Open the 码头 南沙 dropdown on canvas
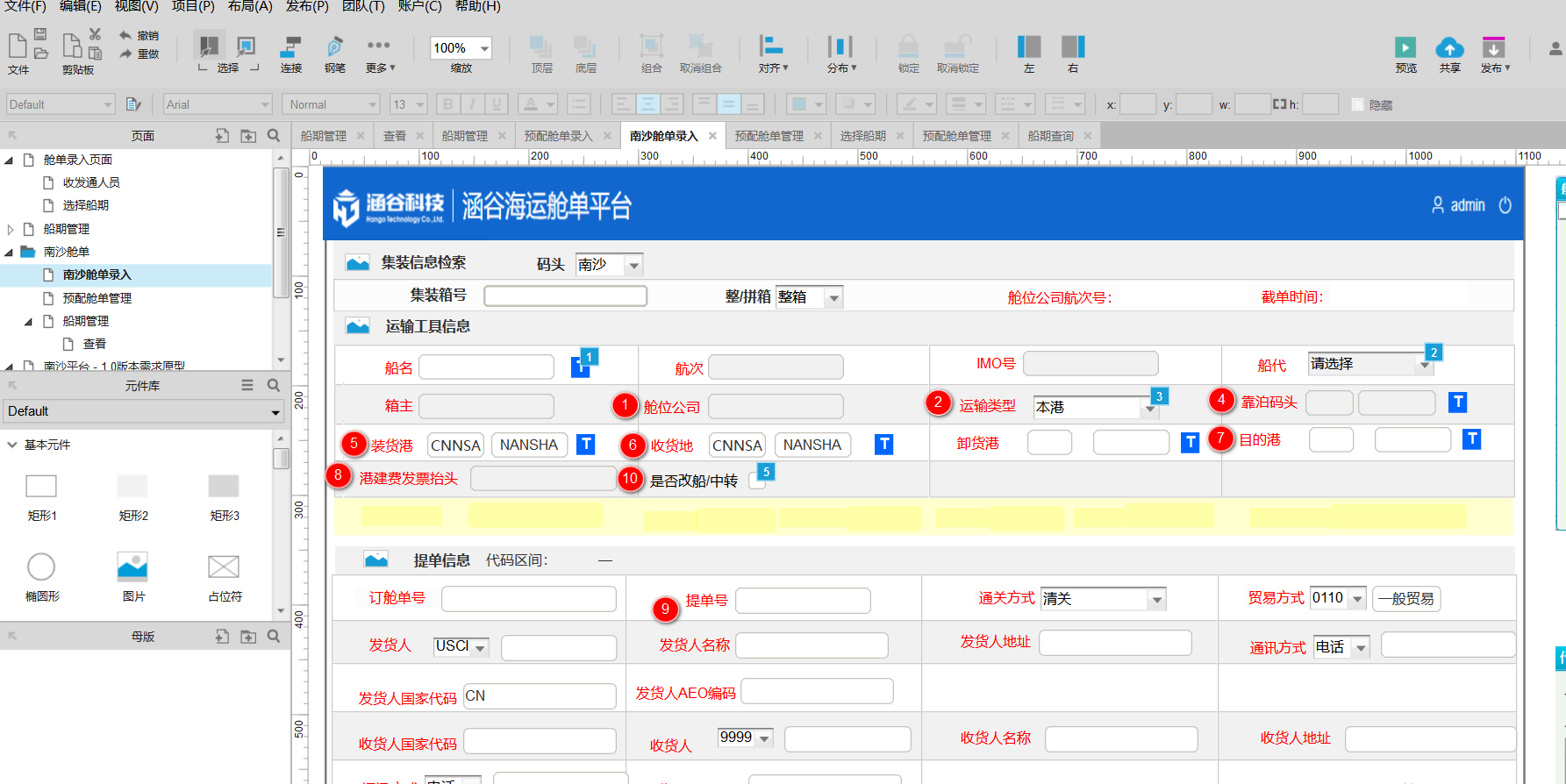 (609, 264)
